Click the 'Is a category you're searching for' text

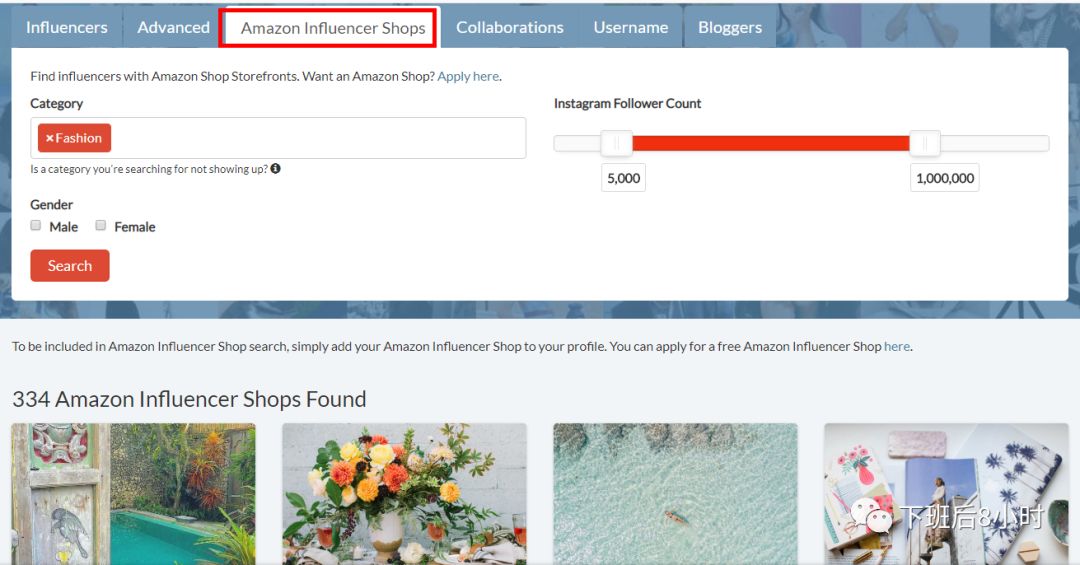[149, 170]
